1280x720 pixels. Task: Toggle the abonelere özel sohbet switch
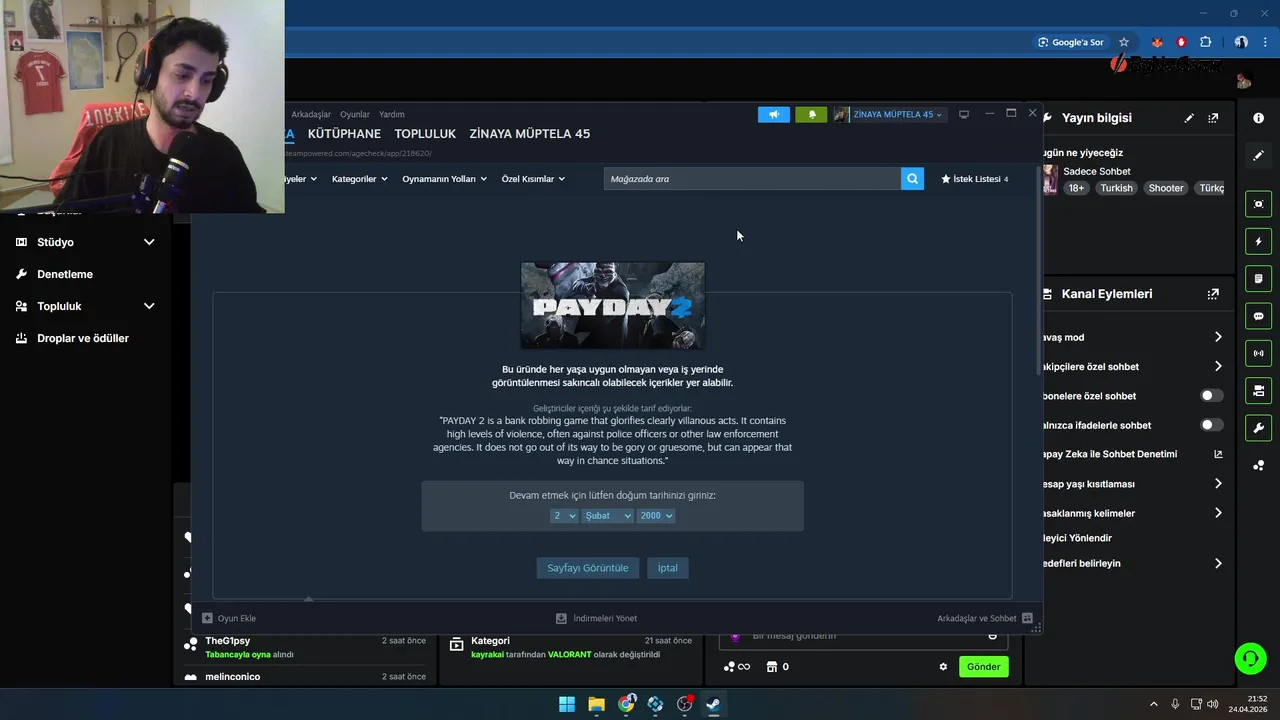click(x=1211, y=396)
